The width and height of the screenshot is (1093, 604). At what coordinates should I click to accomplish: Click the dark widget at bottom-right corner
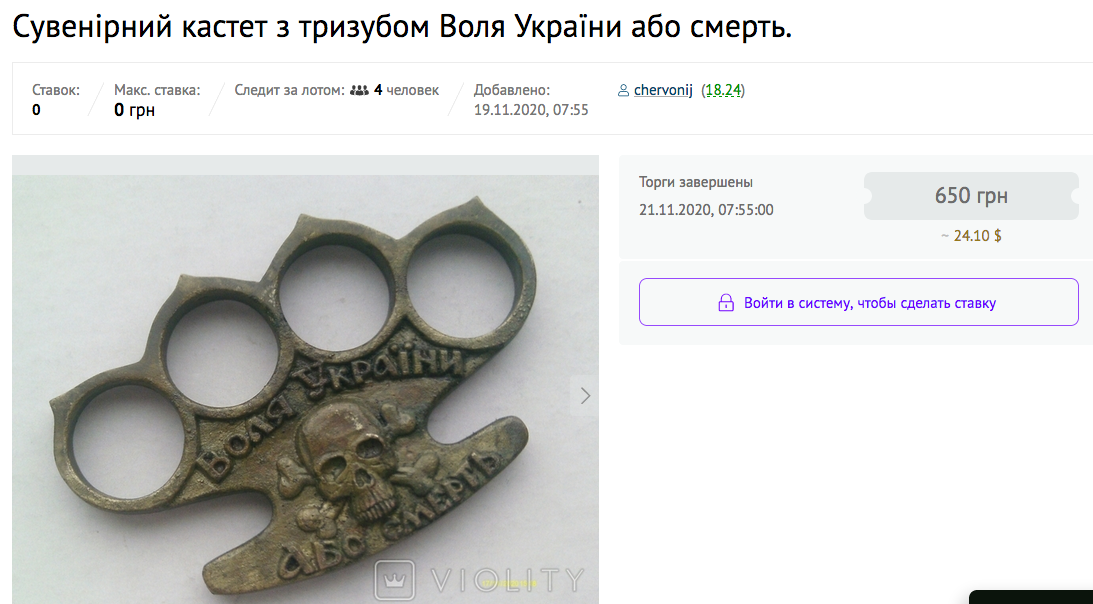click(1031, 597)
